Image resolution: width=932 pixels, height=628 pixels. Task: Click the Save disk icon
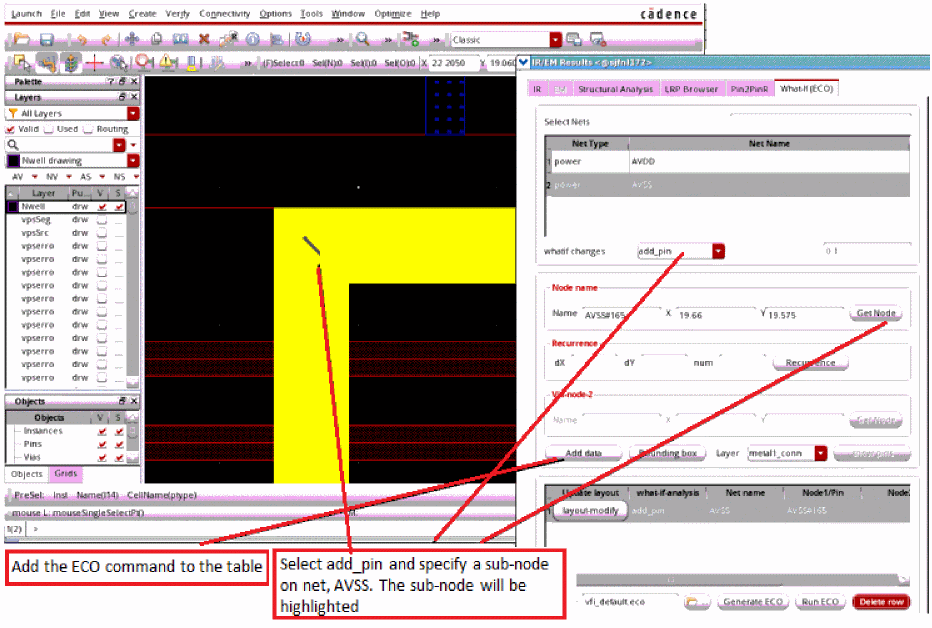[46, 40]
